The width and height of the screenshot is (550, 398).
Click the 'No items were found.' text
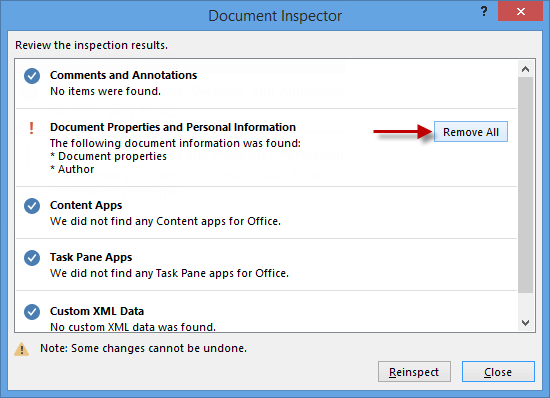106,91
